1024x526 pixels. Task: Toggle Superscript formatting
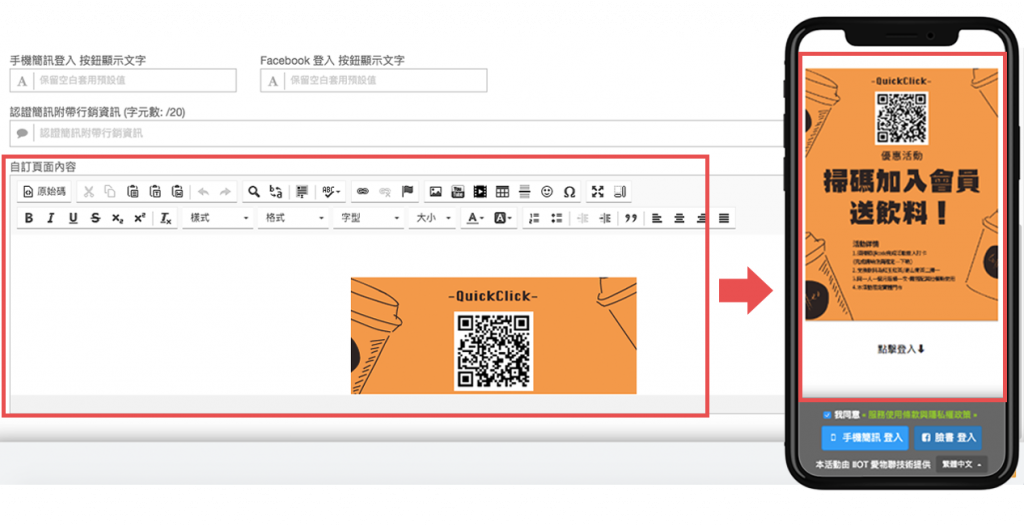(x=140, y=218)
